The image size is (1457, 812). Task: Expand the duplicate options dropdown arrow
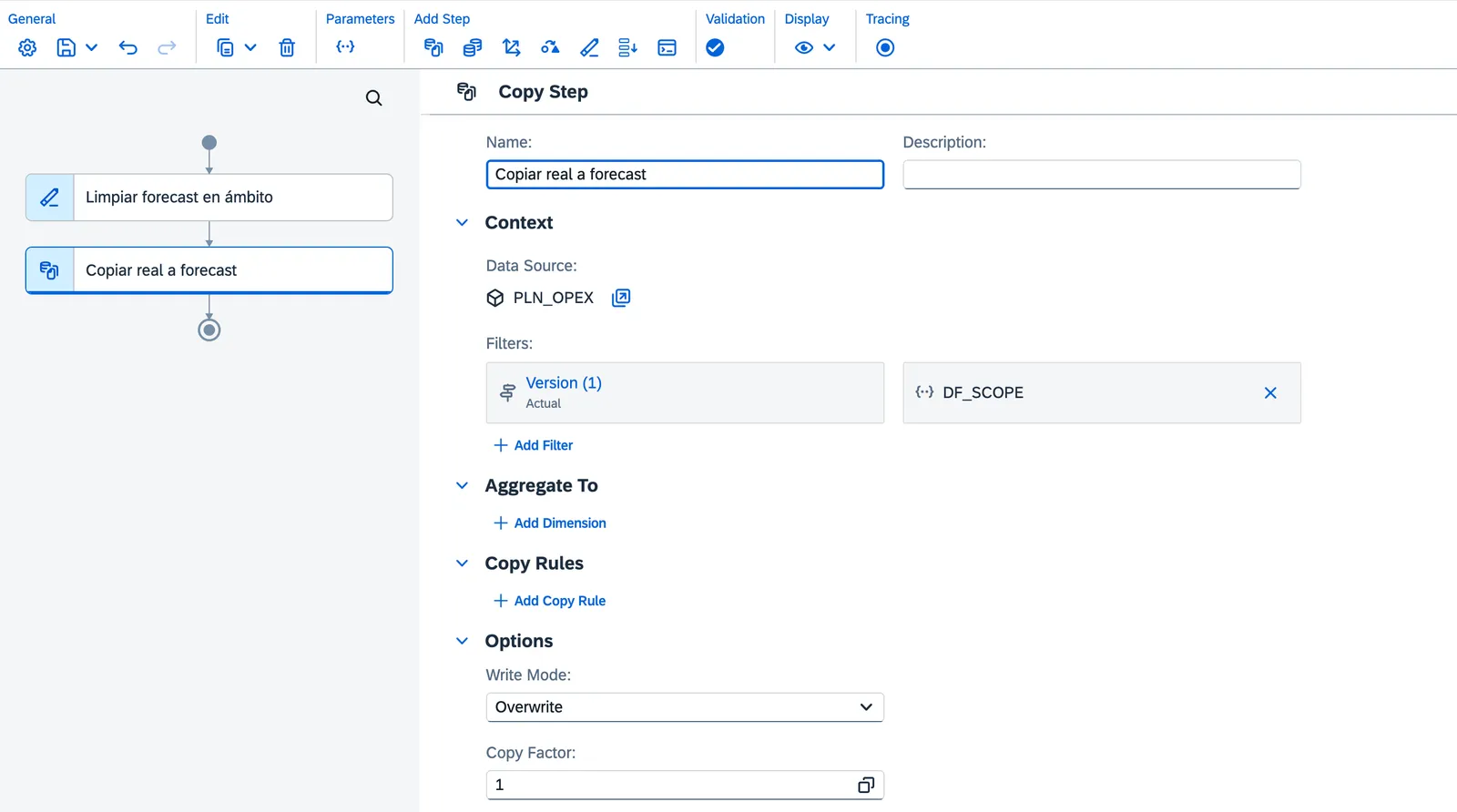(x=250, y=47)
